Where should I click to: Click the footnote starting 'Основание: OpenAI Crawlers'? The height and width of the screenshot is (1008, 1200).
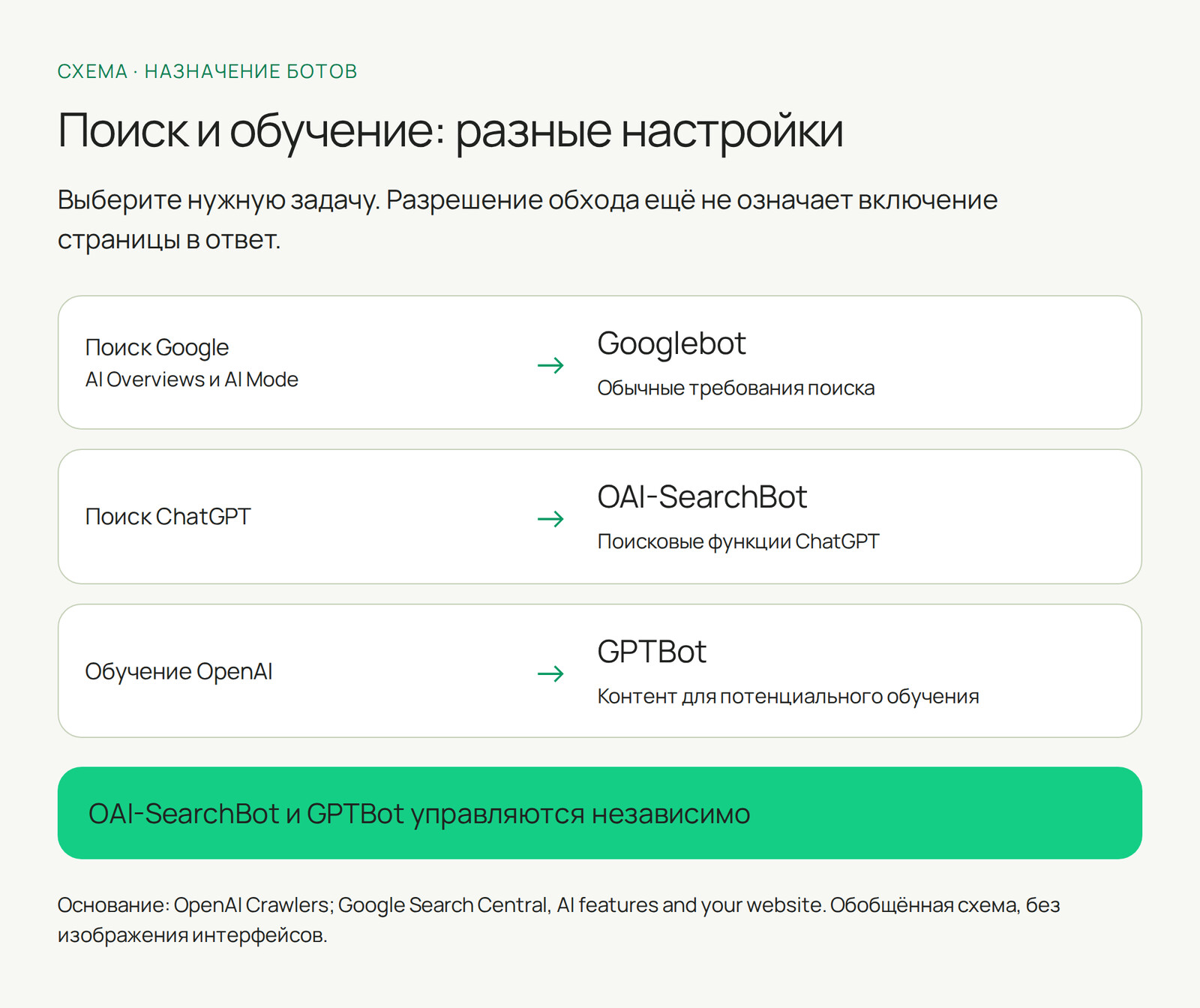click(559, 920)
